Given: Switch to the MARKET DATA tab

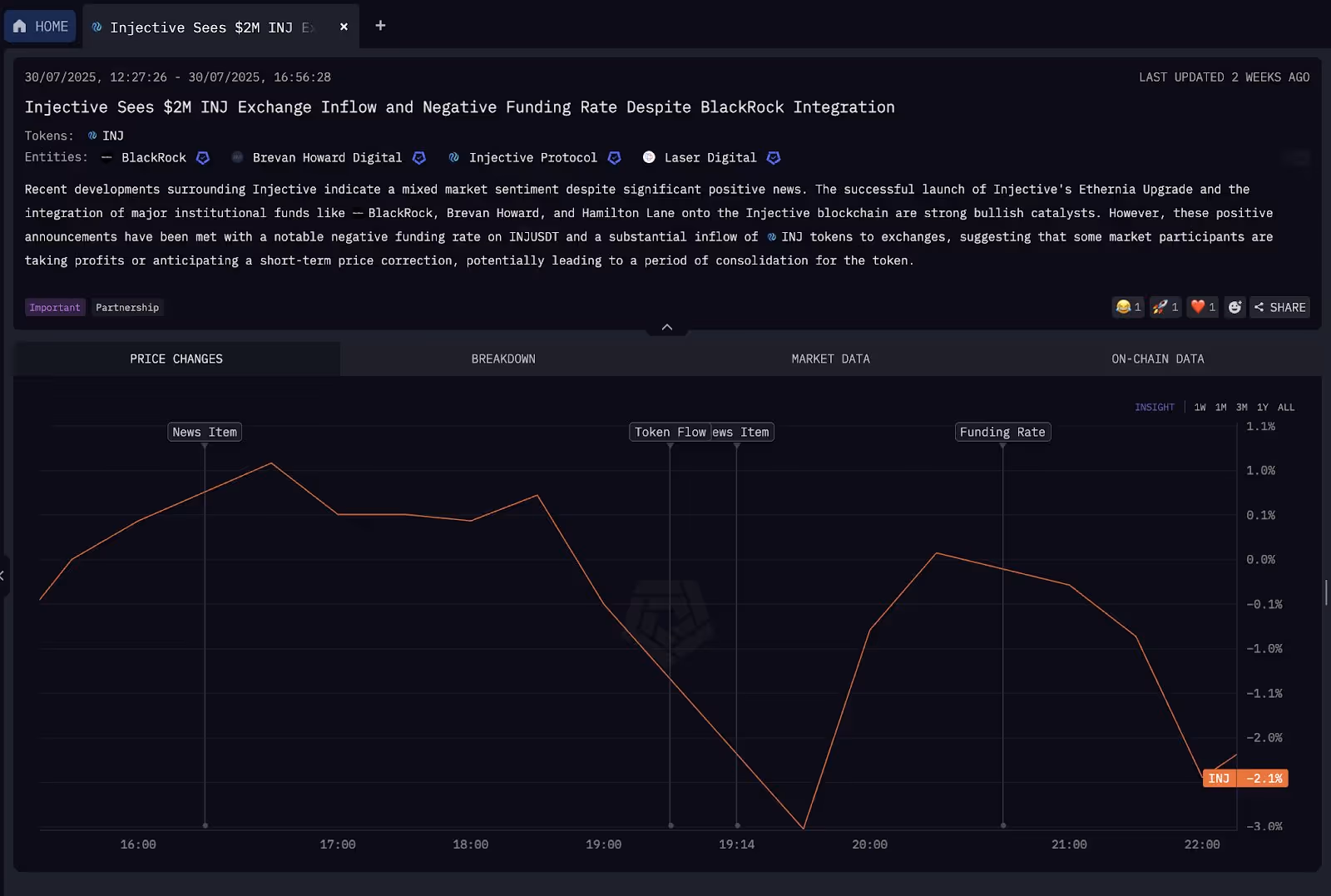Looking at the screenshot, I should coord(830,359).
